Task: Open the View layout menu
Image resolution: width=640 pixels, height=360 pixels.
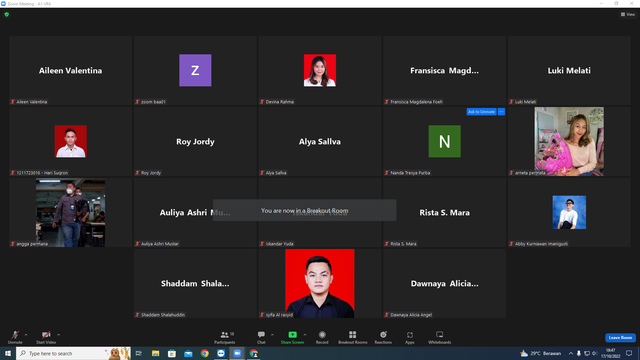Action: coord(628,14)
